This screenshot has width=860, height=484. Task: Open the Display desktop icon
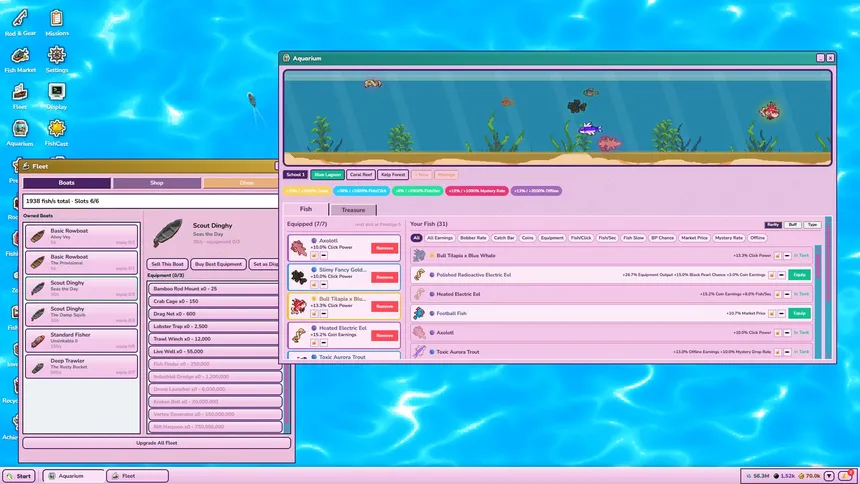coord(57,97)
